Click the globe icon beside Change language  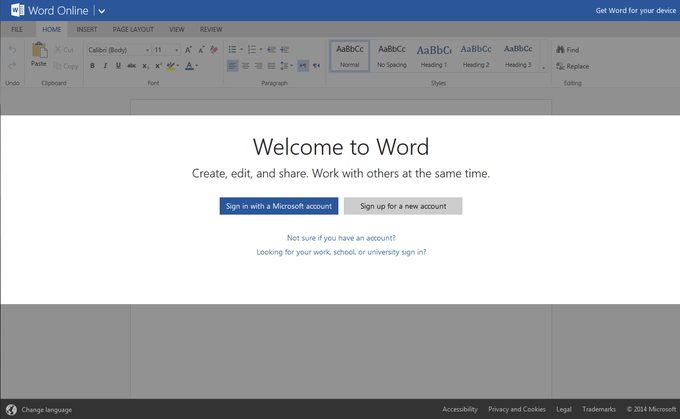tap(11, 409)
